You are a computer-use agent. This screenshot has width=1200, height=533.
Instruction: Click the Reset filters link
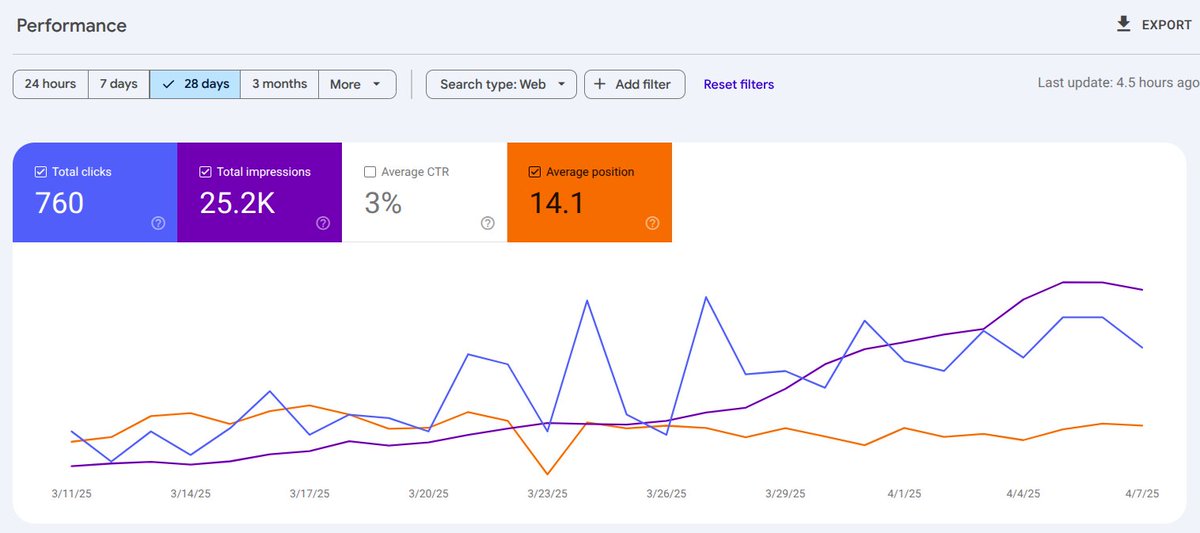(x=739, y=84)
